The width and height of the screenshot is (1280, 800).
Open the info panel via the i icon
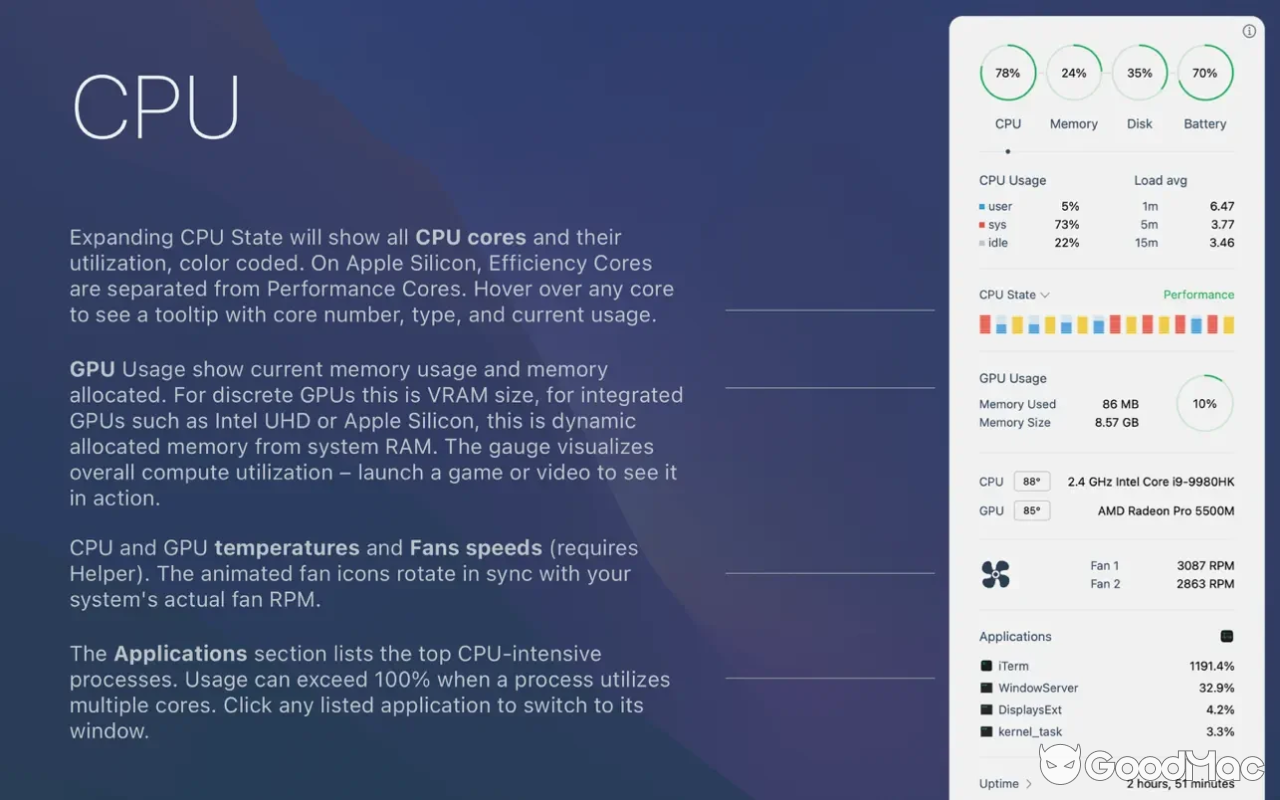[1249, 31]
